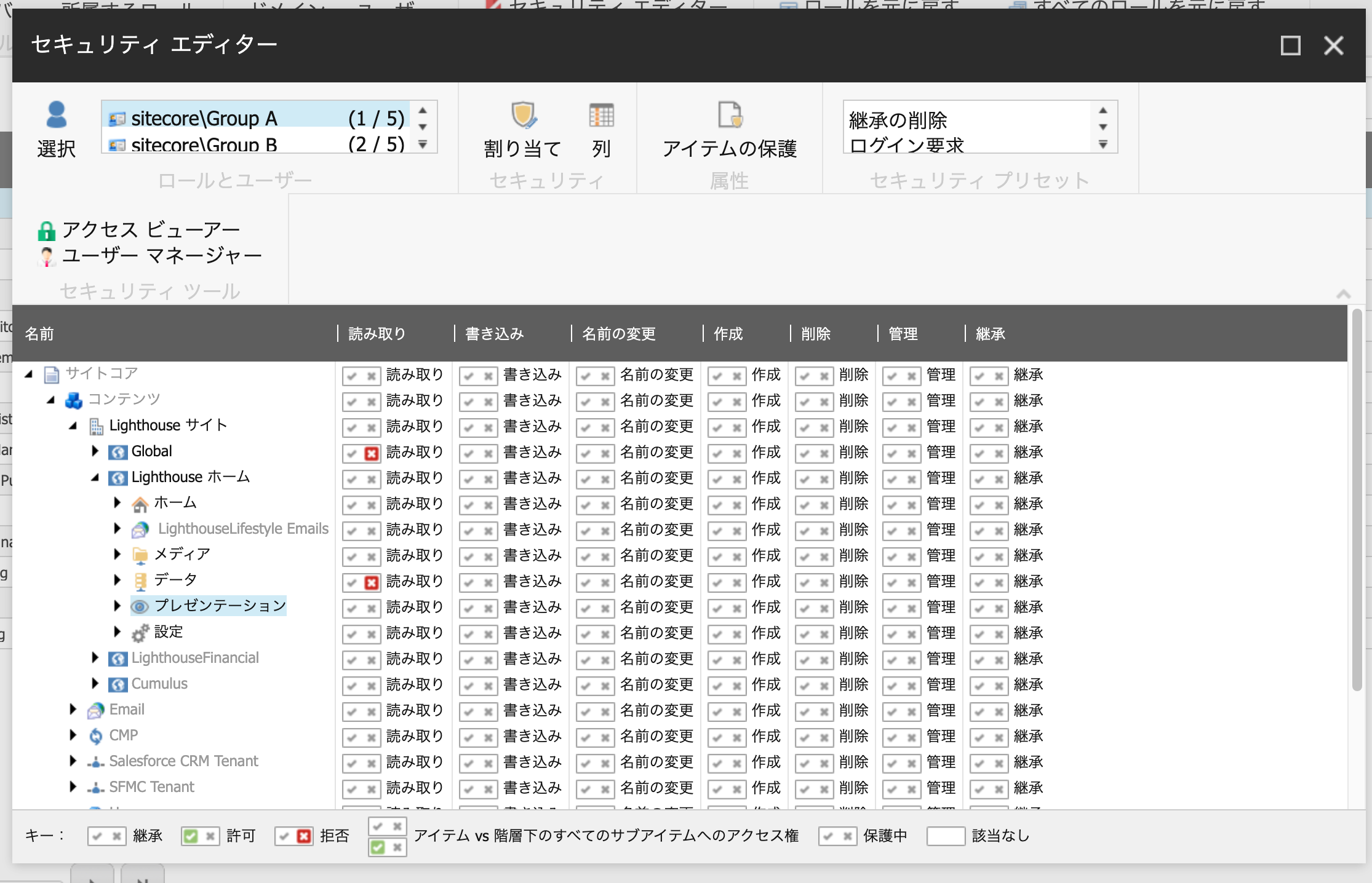Toggle 読み取り permission for データ
1372x883 pixels.
[x=362, y=582]
